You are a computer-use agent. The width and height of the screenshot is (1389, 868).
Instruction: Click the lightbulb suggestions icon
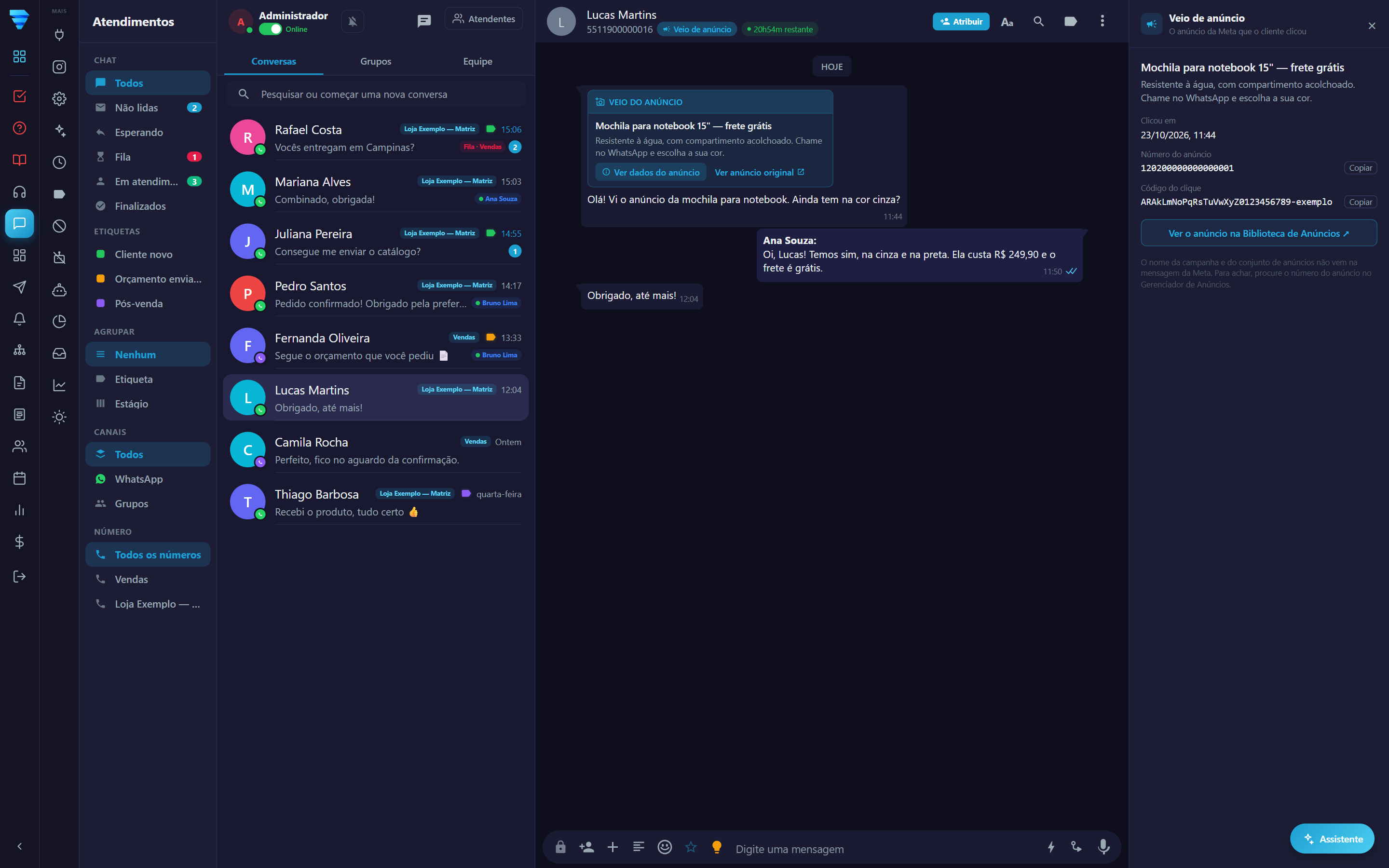coord(717,847)
